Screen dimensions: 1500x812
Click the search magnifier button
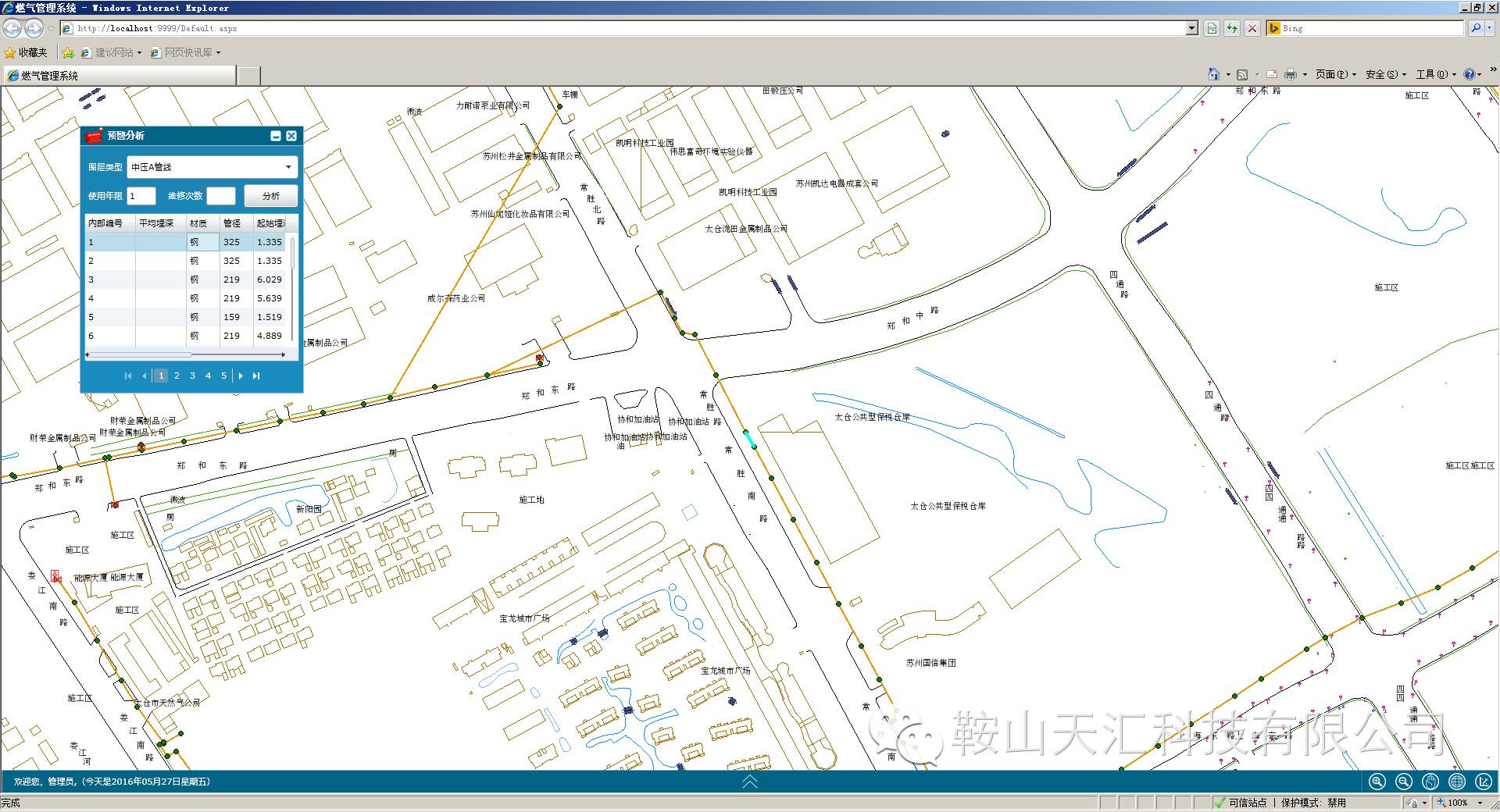click(1475, 28)
